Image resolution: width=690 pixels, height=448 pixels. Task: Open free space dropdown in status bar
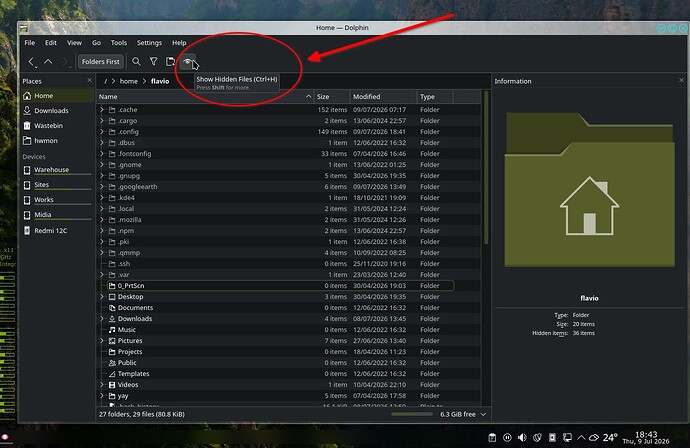coord(484,414)
